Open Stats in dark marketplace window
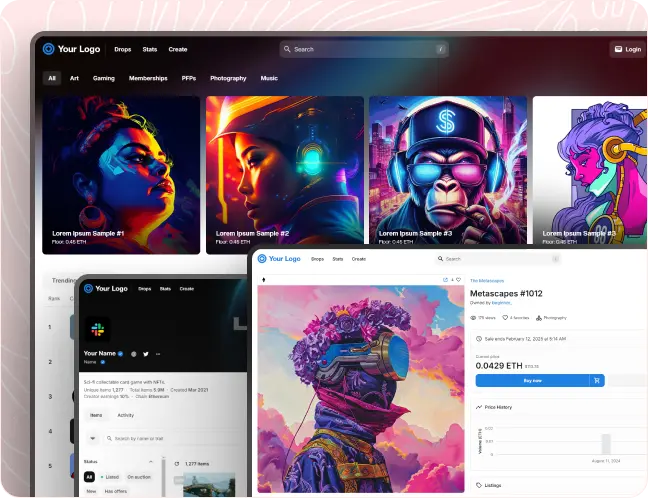This screenshot has width=648, height=498. pos(150,49)
